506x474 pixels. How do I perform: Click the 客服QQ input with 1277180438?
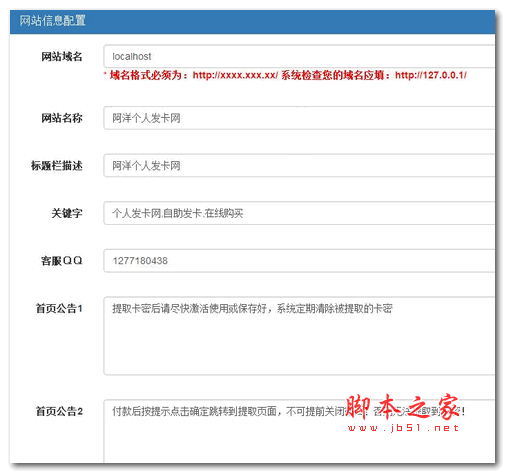click(x=299, y=261)
